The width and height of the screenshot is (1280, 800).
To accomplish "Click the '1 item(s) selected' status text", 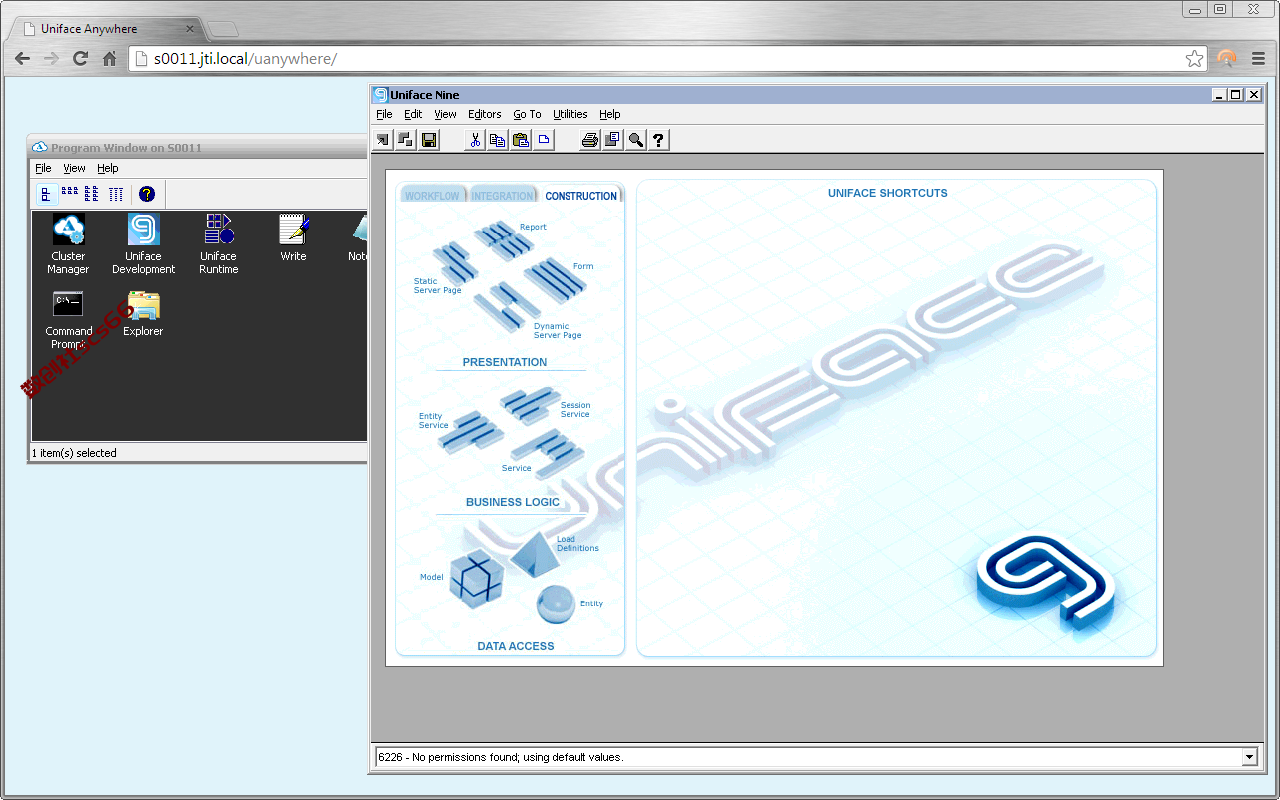I will 75,453.
